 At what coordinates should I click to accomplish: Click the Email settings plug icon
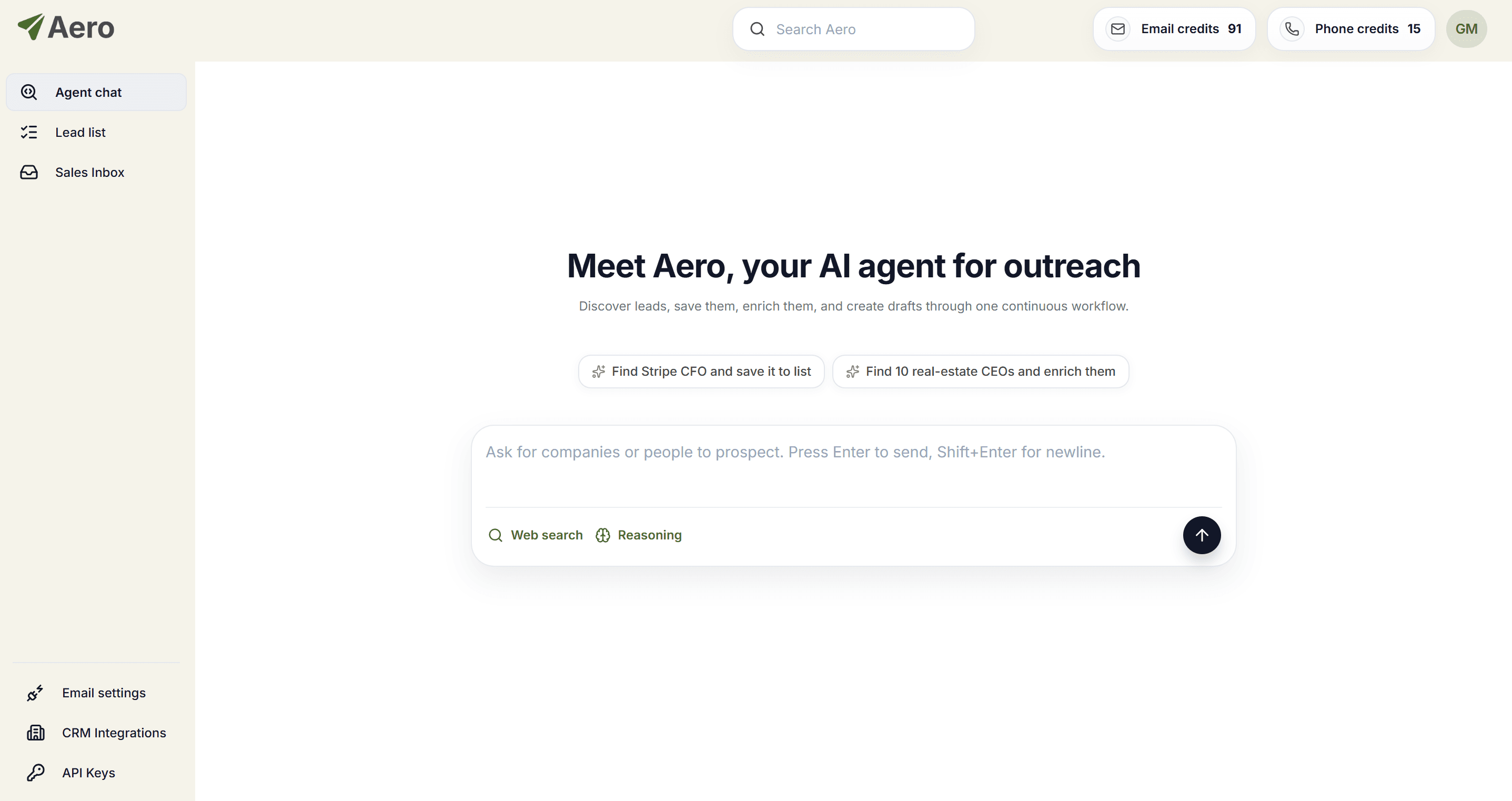[35, 693]
